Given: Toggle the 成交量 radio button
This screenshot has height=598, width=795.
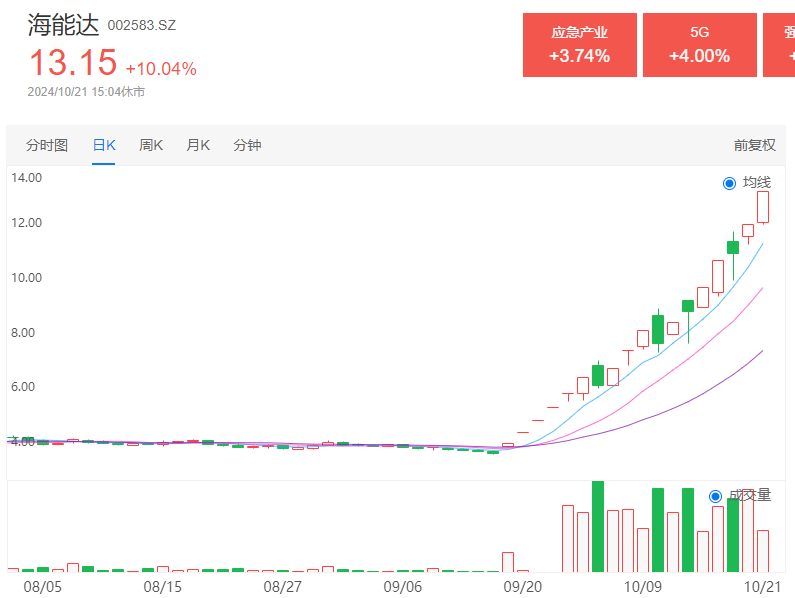Looking at the screenshot, I should (715, 496).
